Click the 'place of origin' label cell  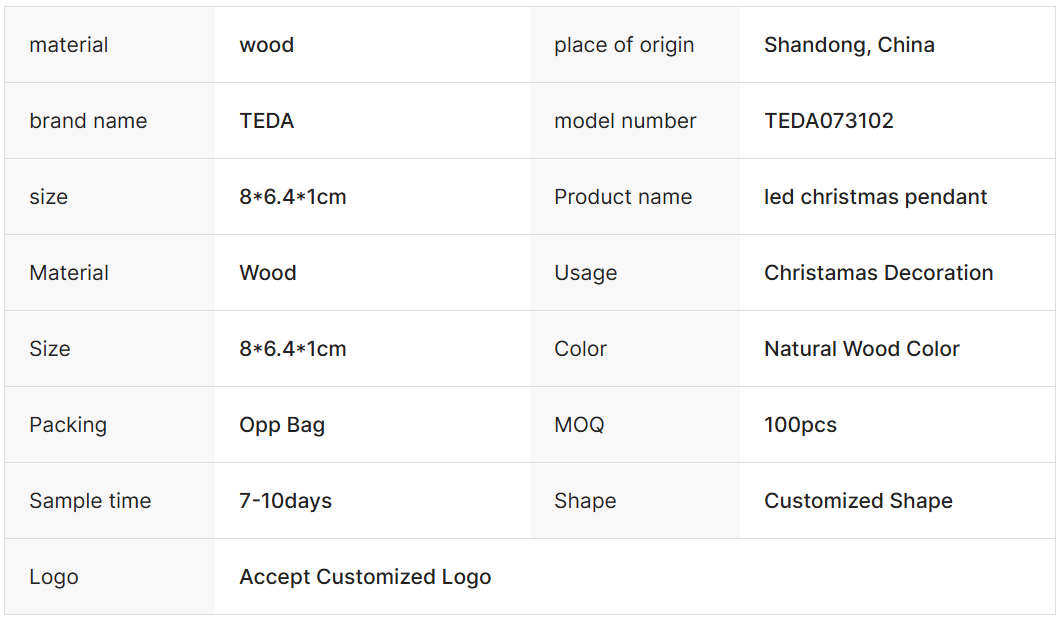pyautogui.click(x=624, y=45)
